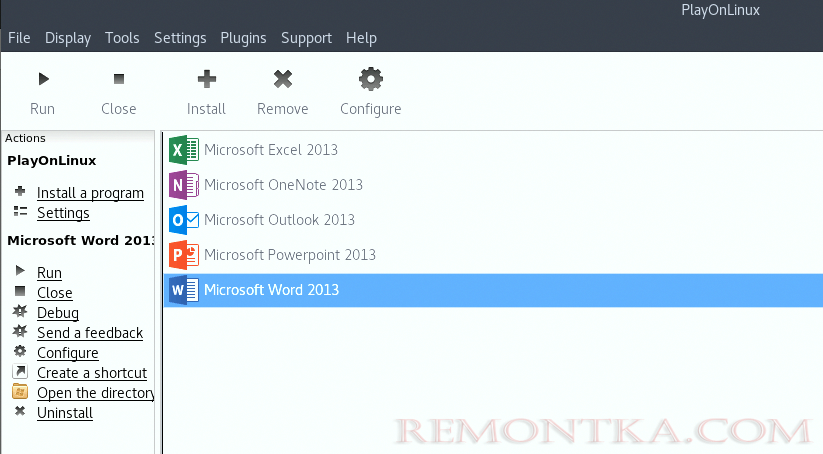Click the Uninstall link
The width and height of the screenshot is (823, 454).
65,413
